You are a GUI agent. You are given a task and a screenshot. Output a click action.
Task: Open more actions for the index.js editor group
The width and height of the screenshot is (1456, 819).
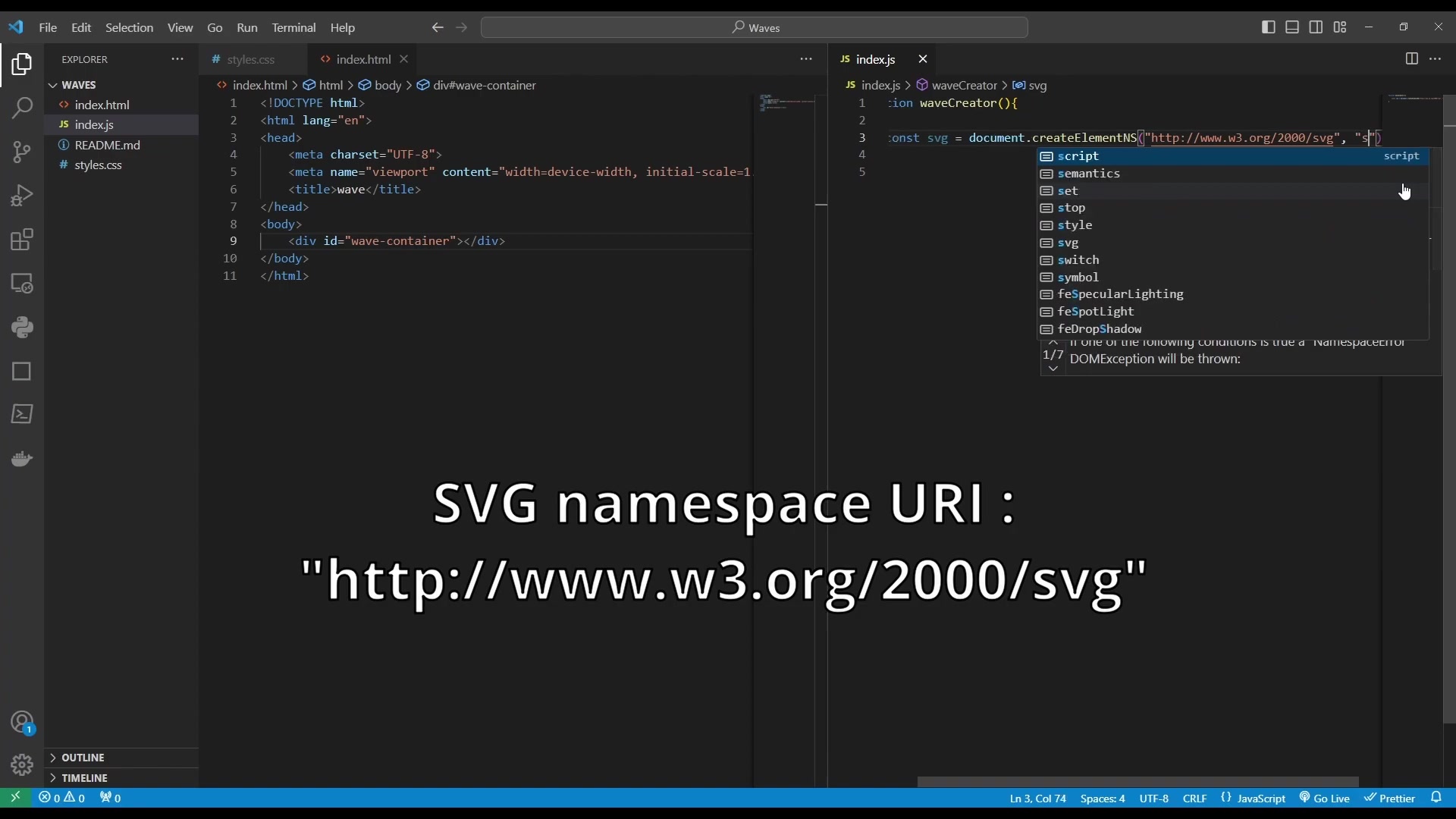click(x=1436, y=59)
